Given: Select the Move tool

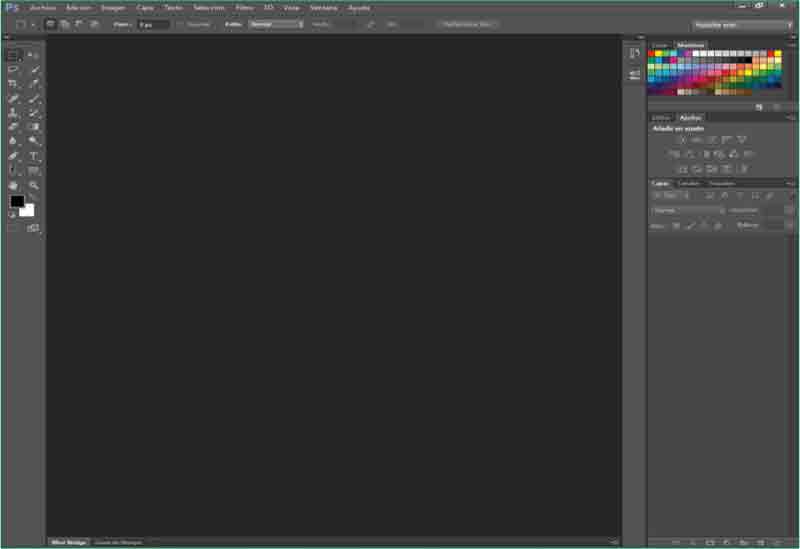Looking at the screenshot, I should 34,55.
